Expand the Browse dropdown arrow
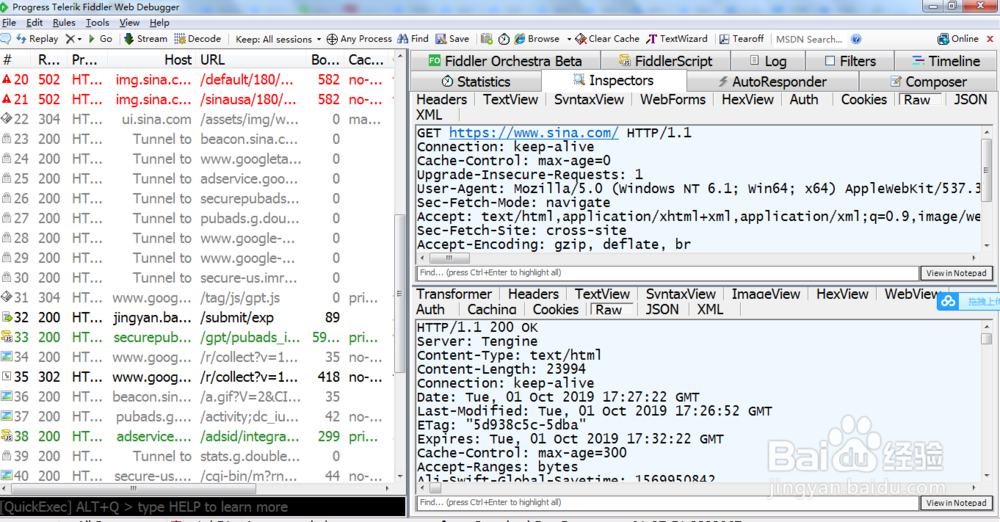 [x=569, y=39]
